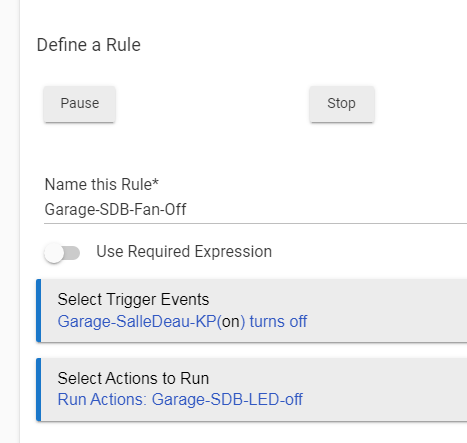Toggle the Use Required Expression switch
The height and width of the screenshot is (443, 467).
62,253
